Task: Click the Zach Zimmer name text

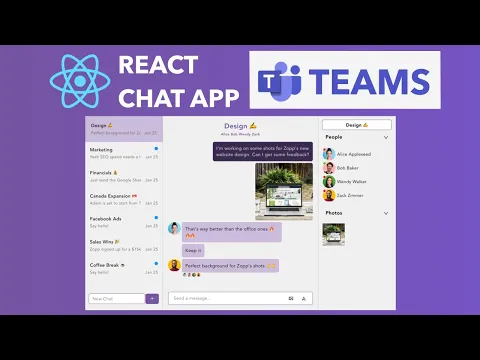Action: 350,196
